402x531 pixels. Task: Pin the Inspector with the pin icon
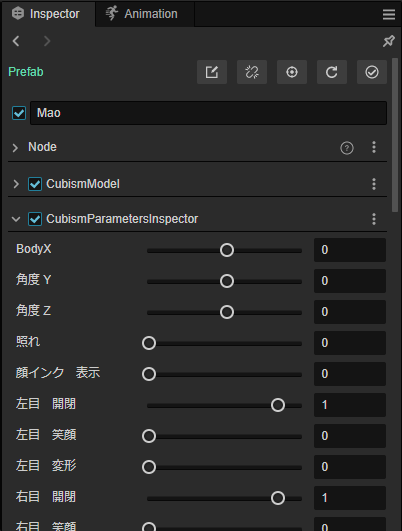pyautogui.click(x=388, y=41)
